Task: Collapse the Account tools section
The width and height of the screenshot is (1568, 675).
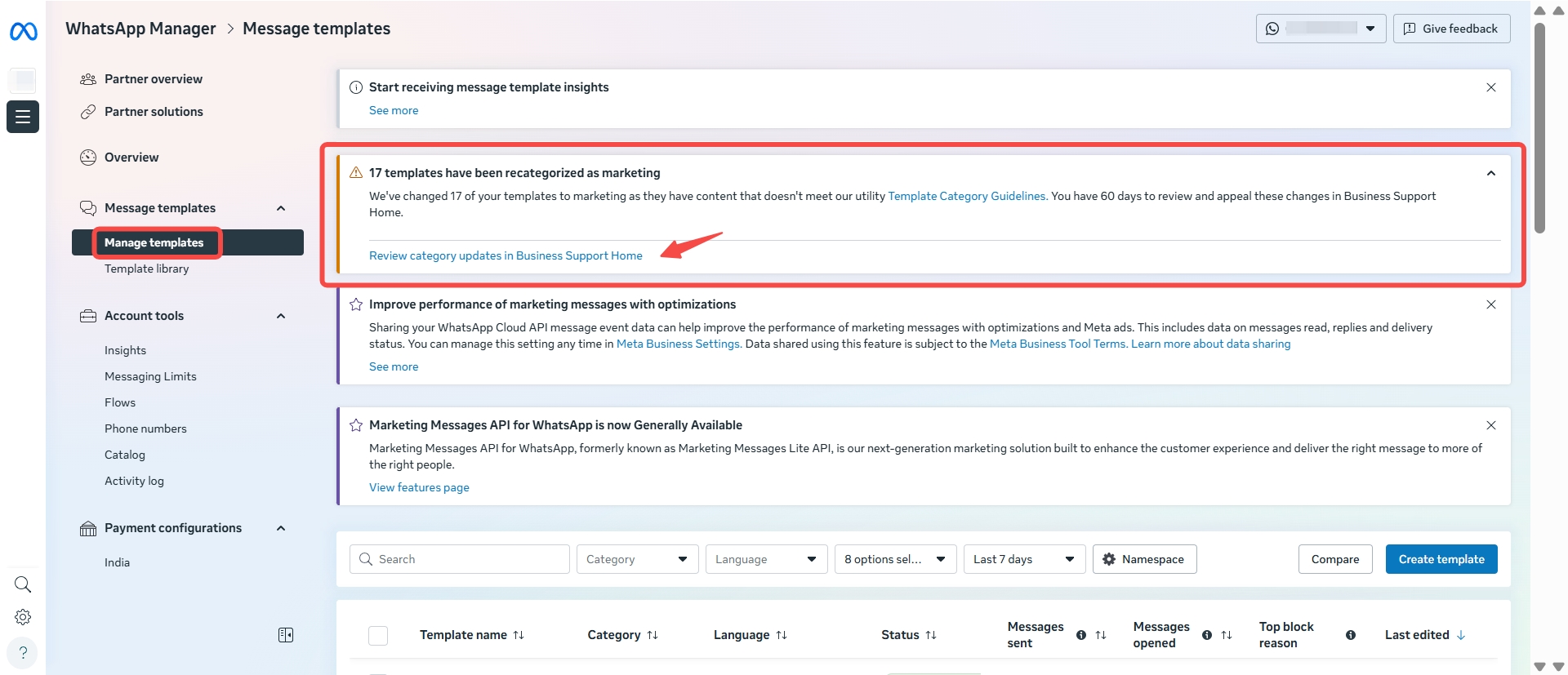Action: pos(281,316)
